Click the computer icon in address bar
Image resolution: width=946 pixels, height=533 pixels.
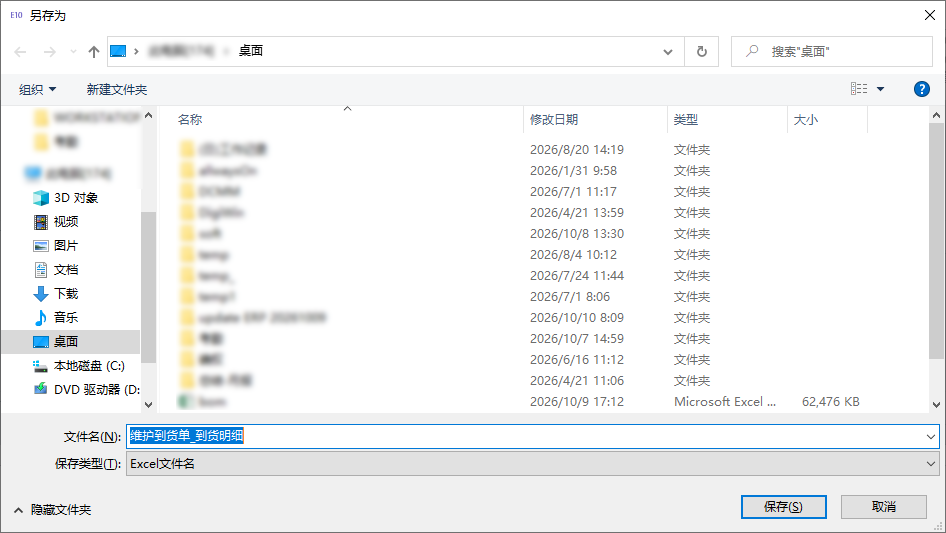pyautogui.click(x=118, y=51)
